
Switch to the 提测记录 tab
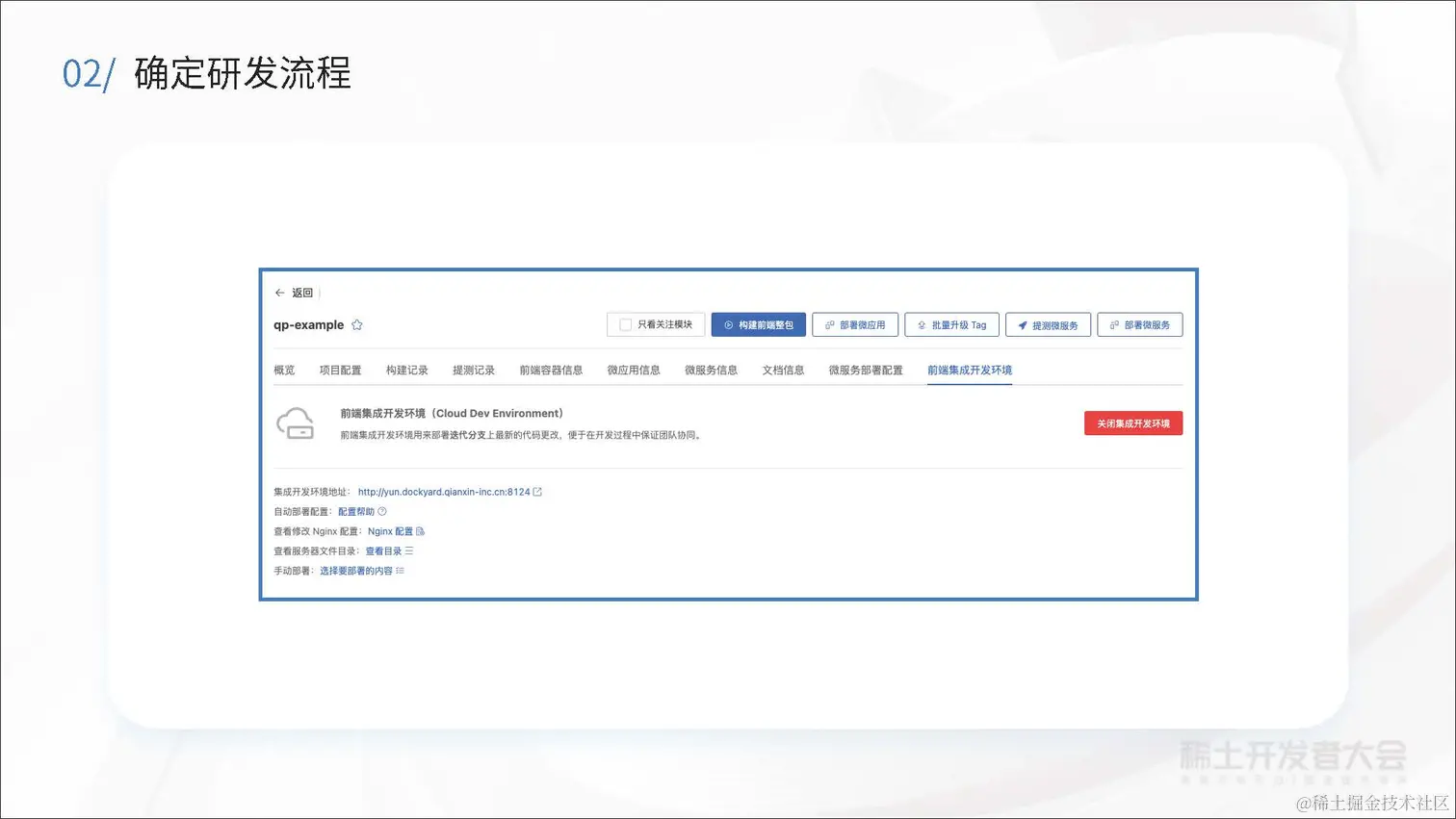(474, 371)
